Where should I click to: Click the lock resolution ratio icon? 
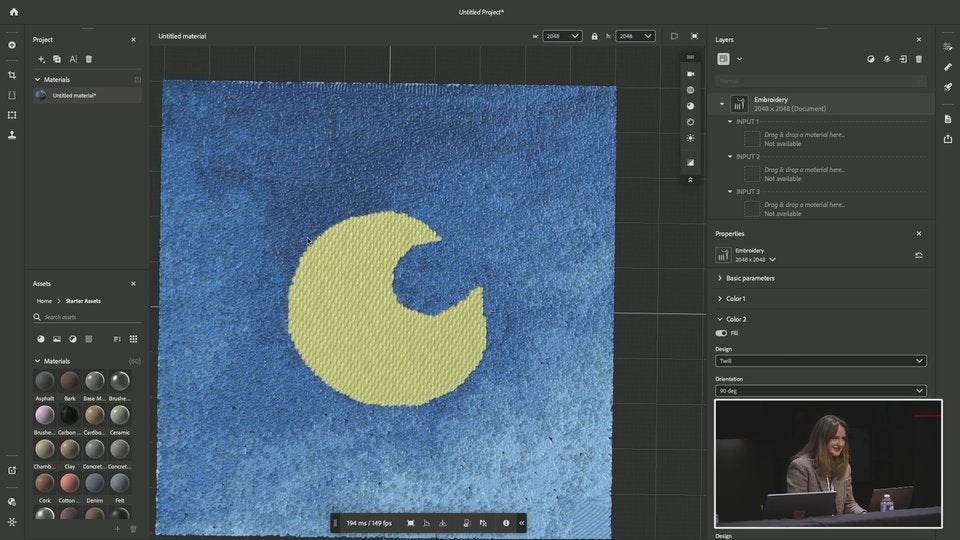pyautogui.click(x=594, y=36)
